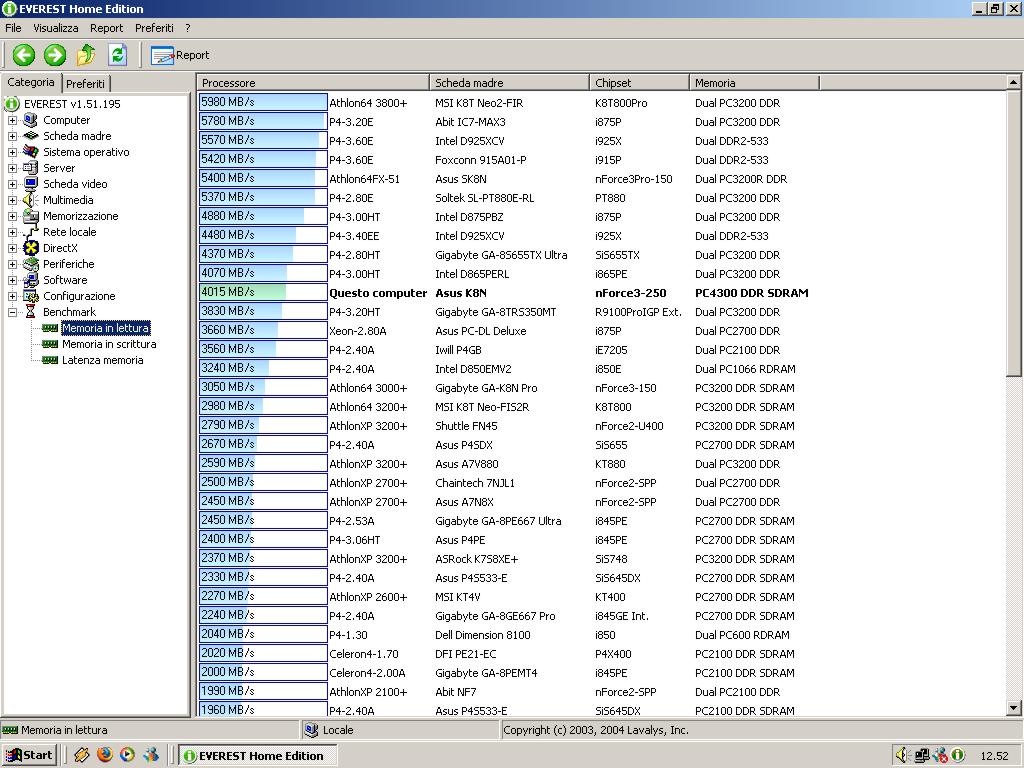
Task: Open Firefox from the quick launch bar
Action: click(x=104, y=755)
